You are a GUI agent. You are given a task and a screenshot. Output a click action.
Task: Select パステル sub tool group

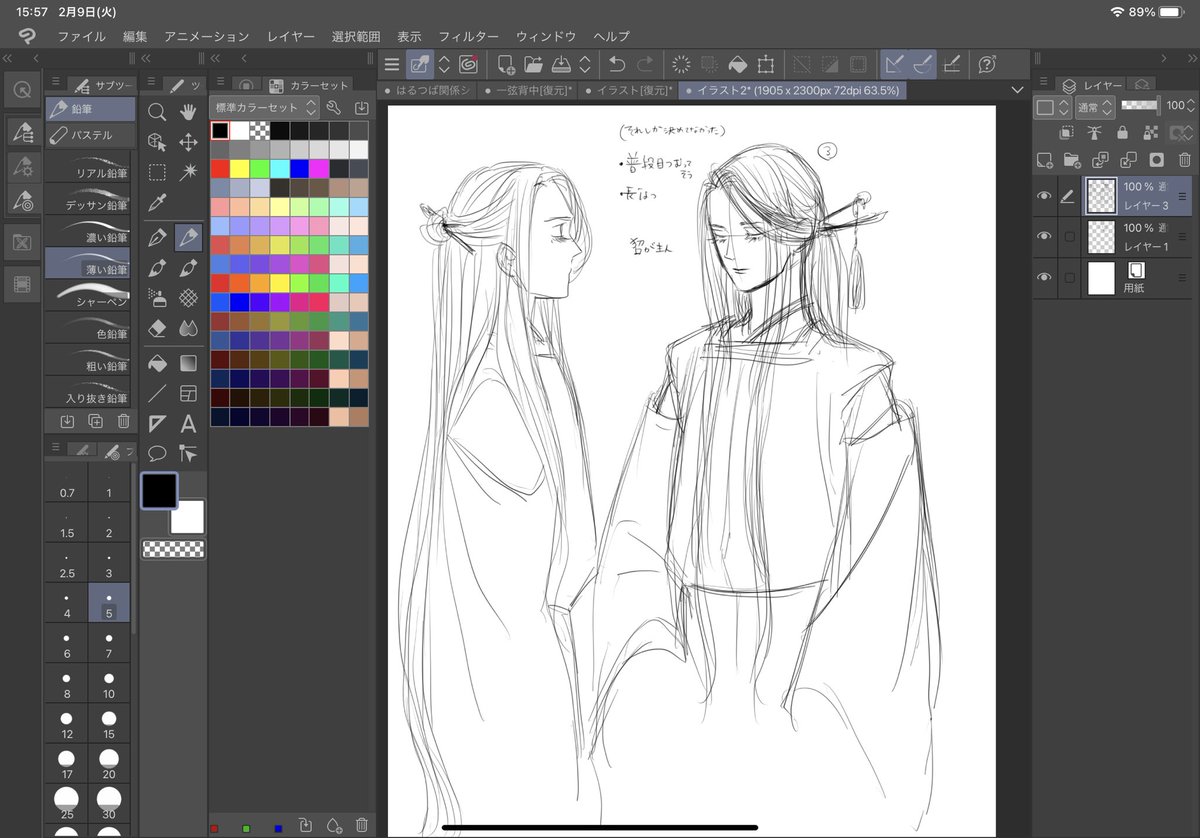90,134
